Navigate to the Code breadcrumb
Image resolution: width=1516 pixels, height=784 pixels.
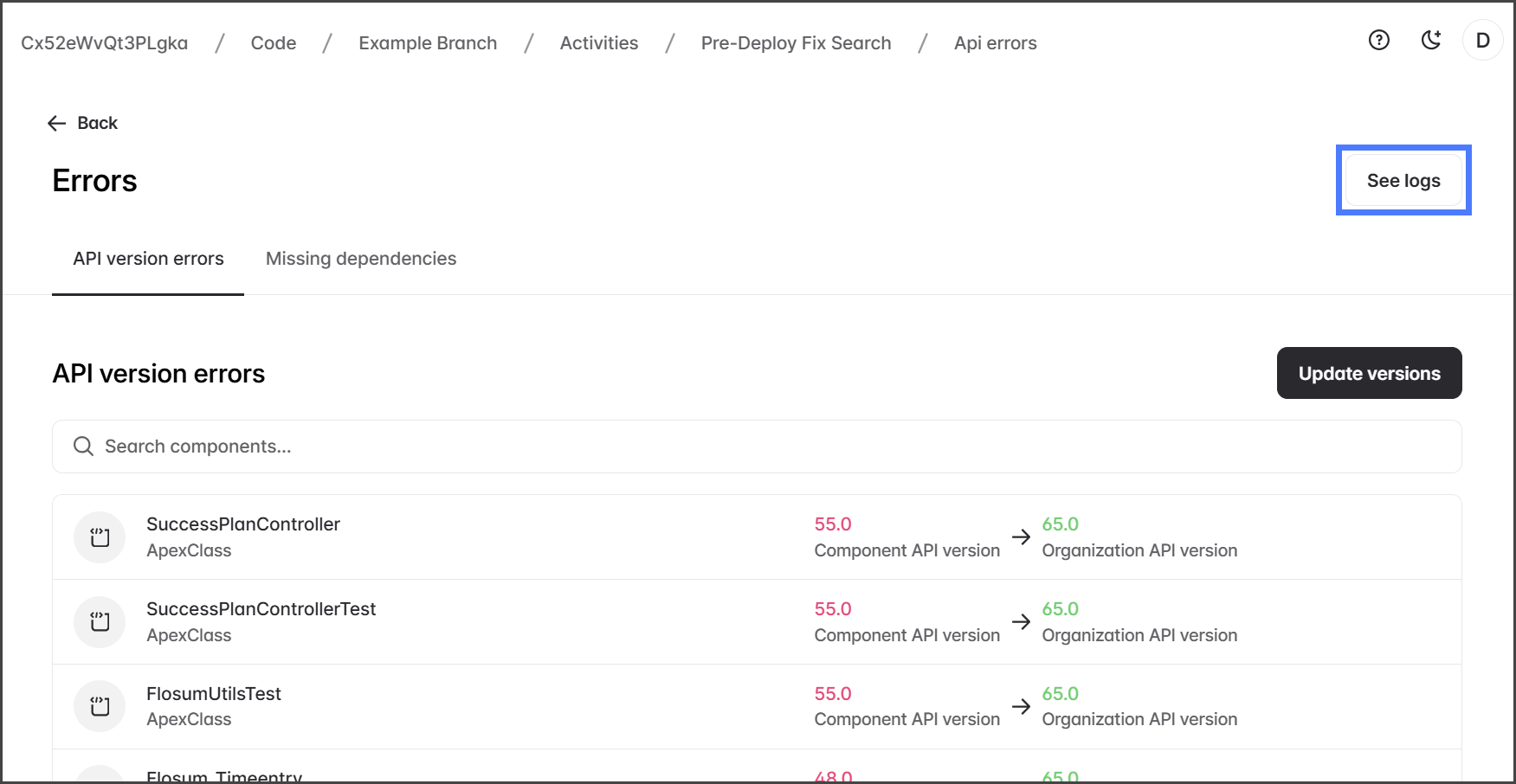[273, 43]
